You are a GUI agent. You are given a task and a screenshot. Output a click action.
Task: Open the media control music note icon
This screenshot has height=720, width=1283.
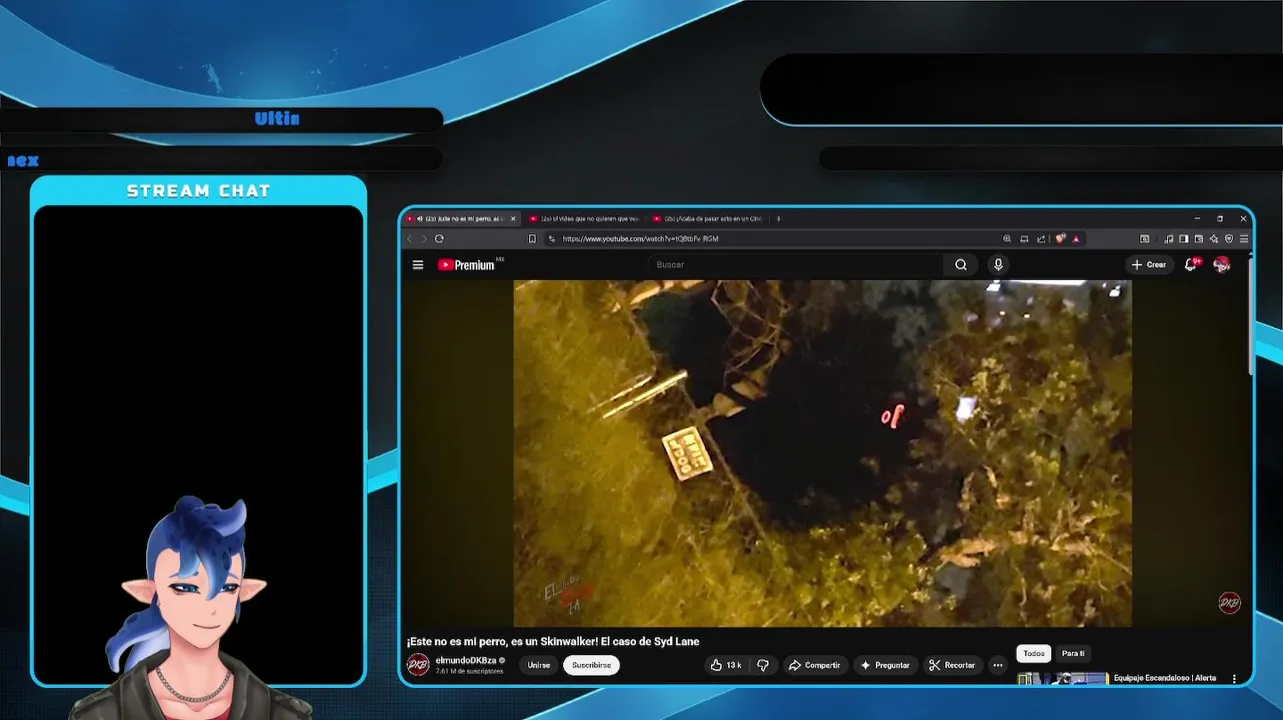tap(1168, 239)
